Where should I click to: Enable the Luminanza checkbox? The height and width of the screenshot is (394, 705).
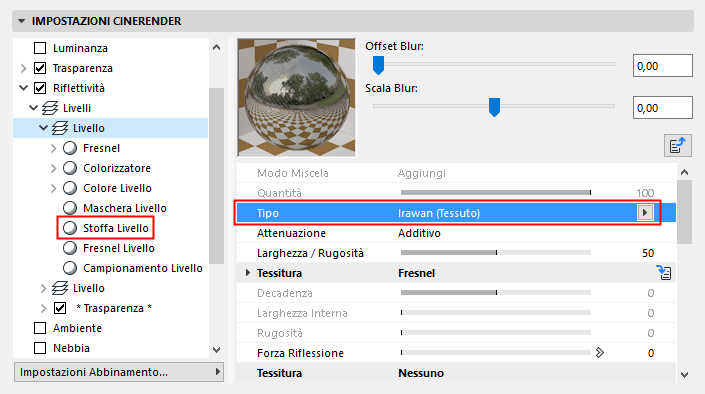(x=40, y=48)
